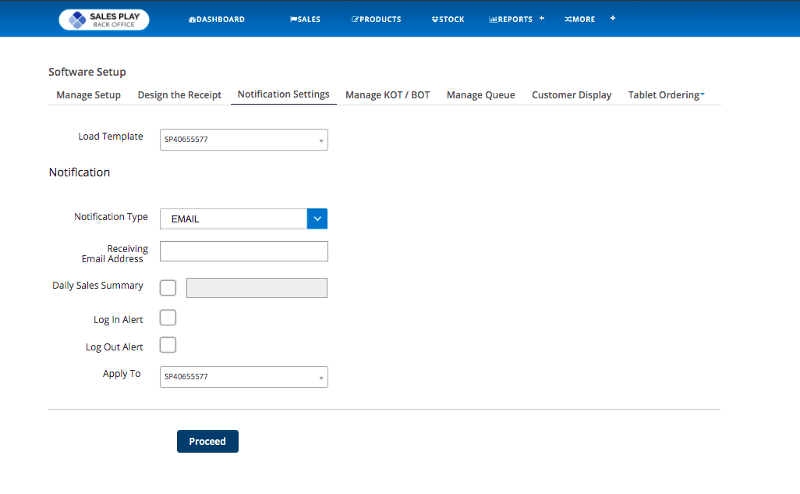This screenshot has height=494, width=800.
Task: Expand the Load Template dropdown
Action: point(244,140)
